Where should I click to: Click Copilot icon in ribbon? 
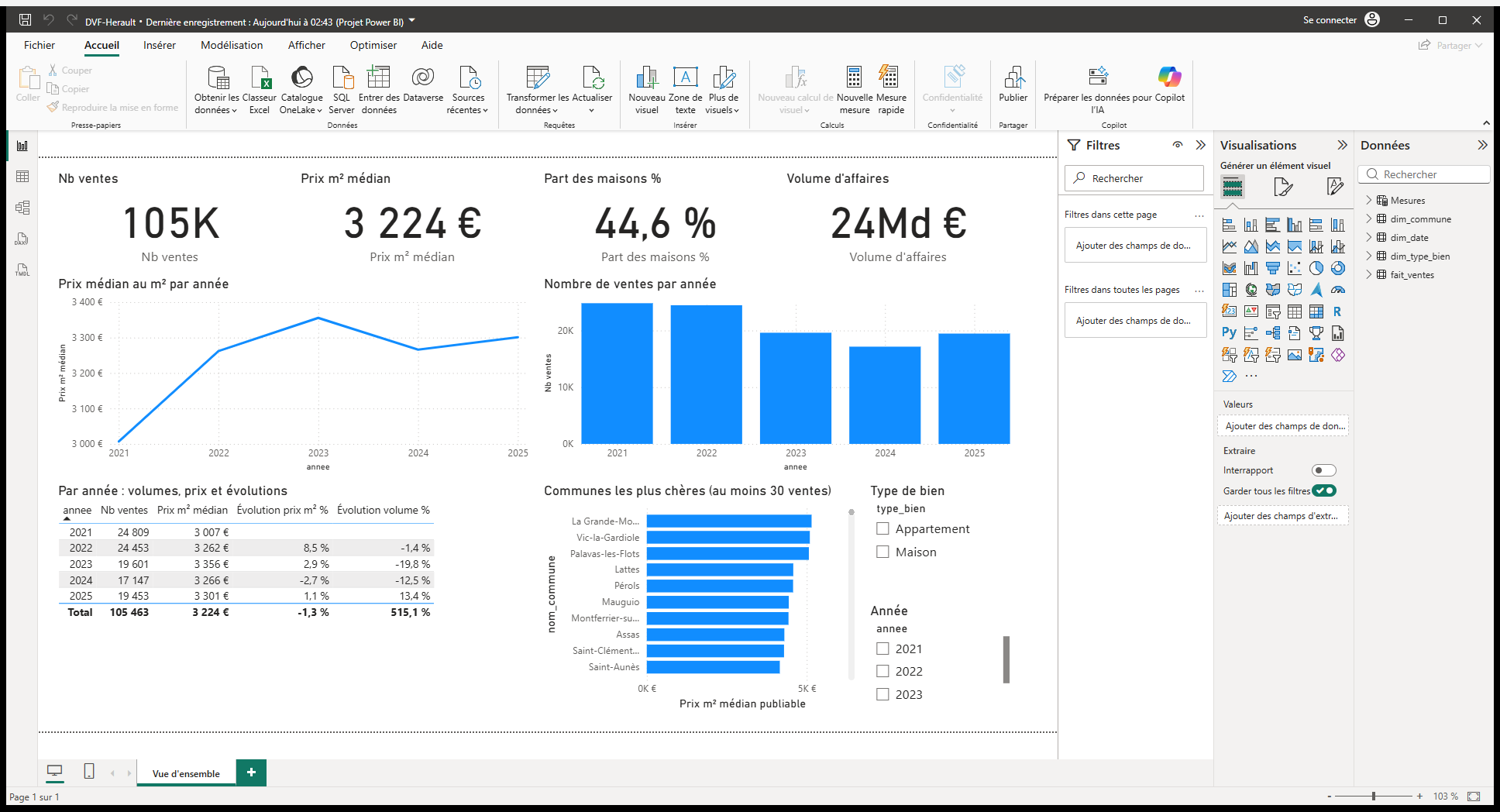tap(1170, 84)
